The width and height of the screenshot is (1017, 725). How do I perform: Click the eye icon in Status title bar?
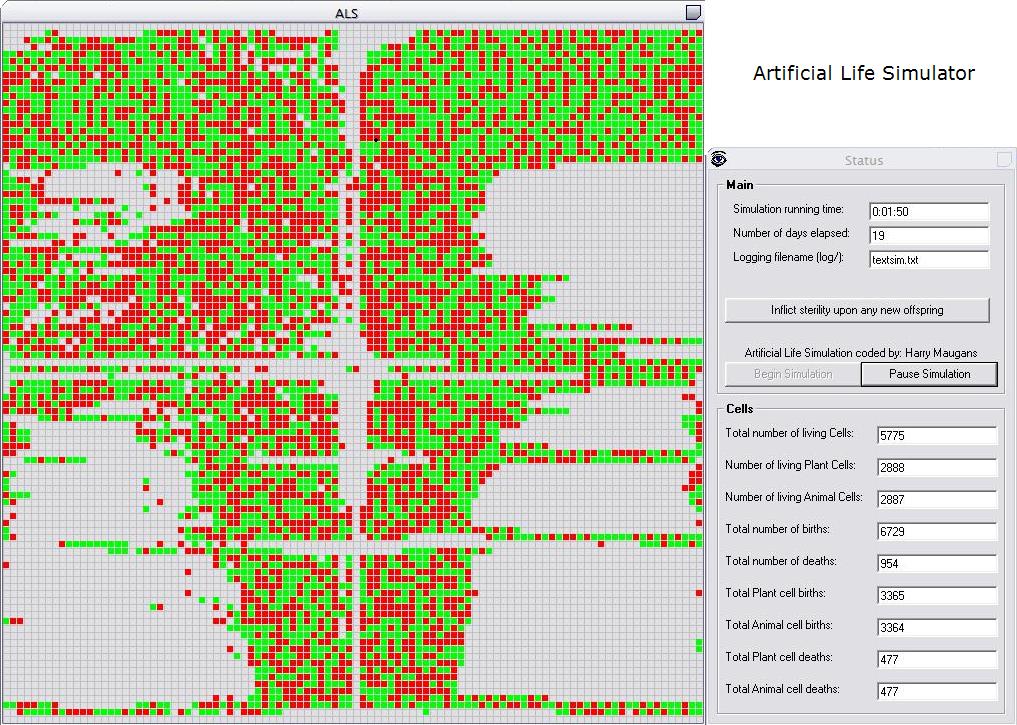pos(719,159)
